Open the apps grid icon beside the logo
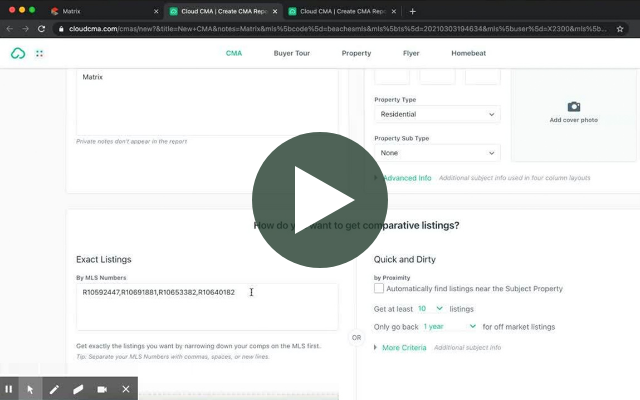640x400 pixels. 39,53
